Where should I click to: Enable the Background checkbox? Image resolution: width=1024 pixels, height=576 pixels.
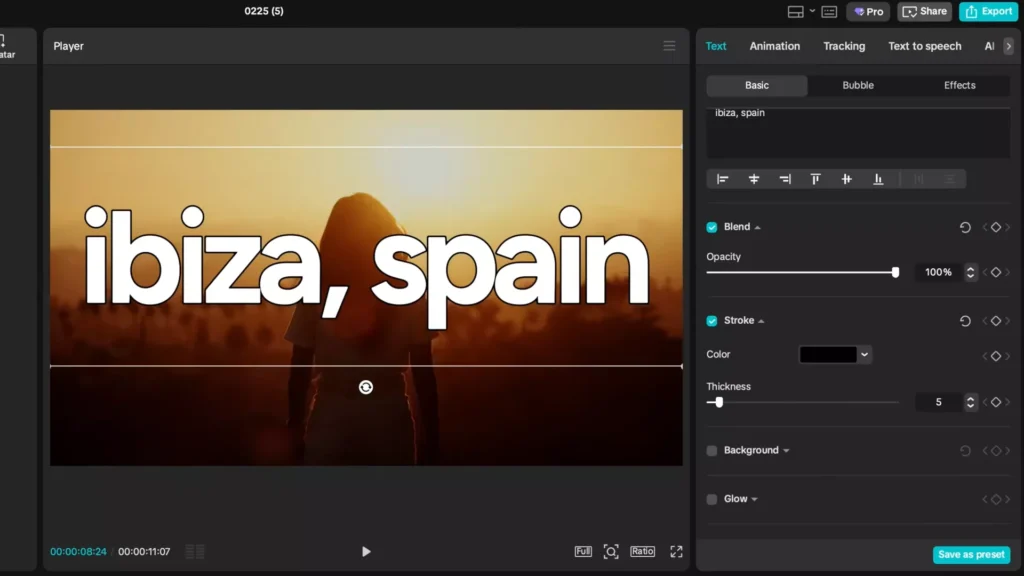712,451
